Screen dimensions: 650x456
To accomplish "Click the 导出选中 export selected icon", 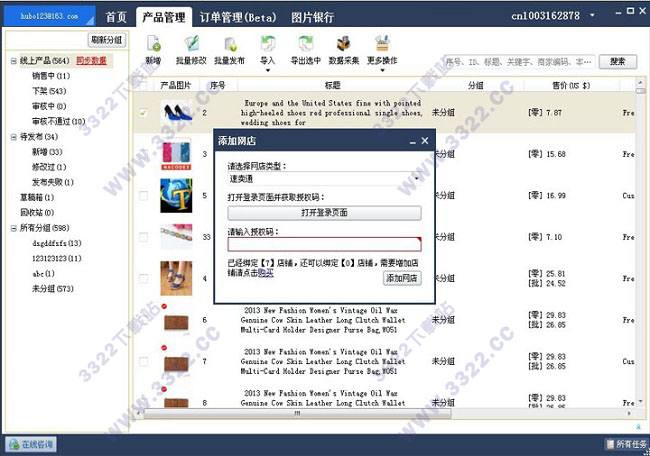I will [306, 44].
